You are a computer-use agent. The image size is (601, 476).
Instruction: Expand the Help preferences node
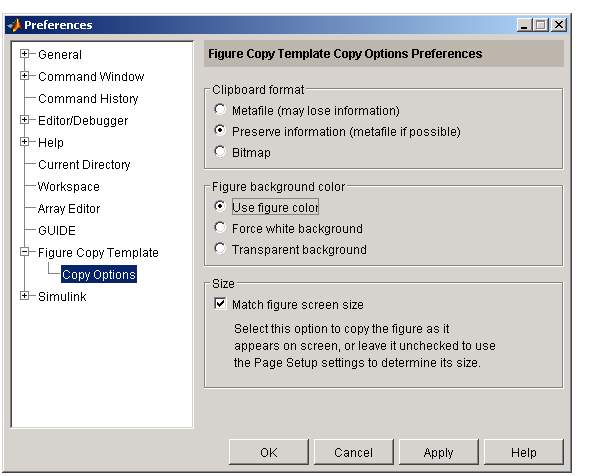(25, 142)
